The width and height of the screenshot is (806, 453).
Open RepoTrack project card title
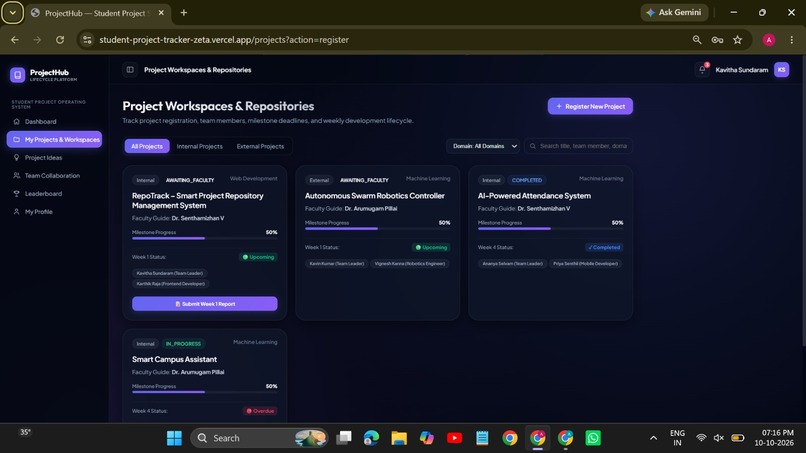tap(198, 201)
